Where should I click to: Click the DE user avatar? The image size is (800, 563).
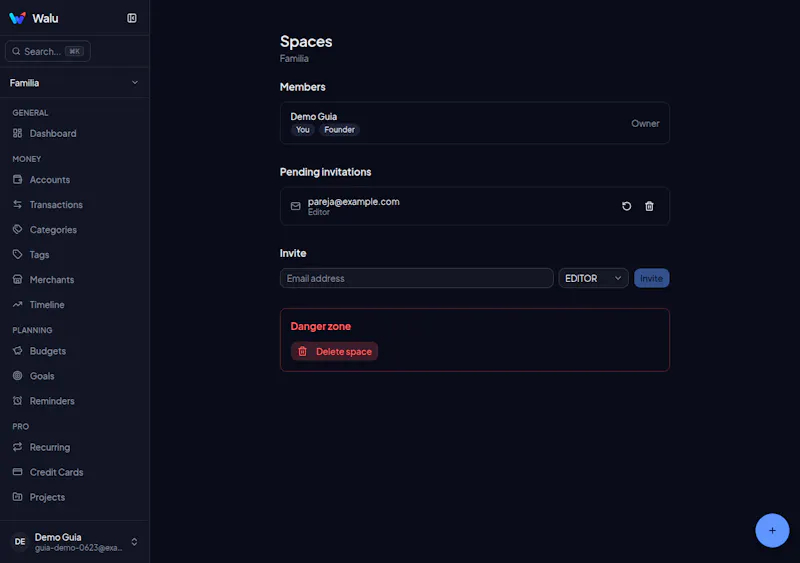click(20, 542)
